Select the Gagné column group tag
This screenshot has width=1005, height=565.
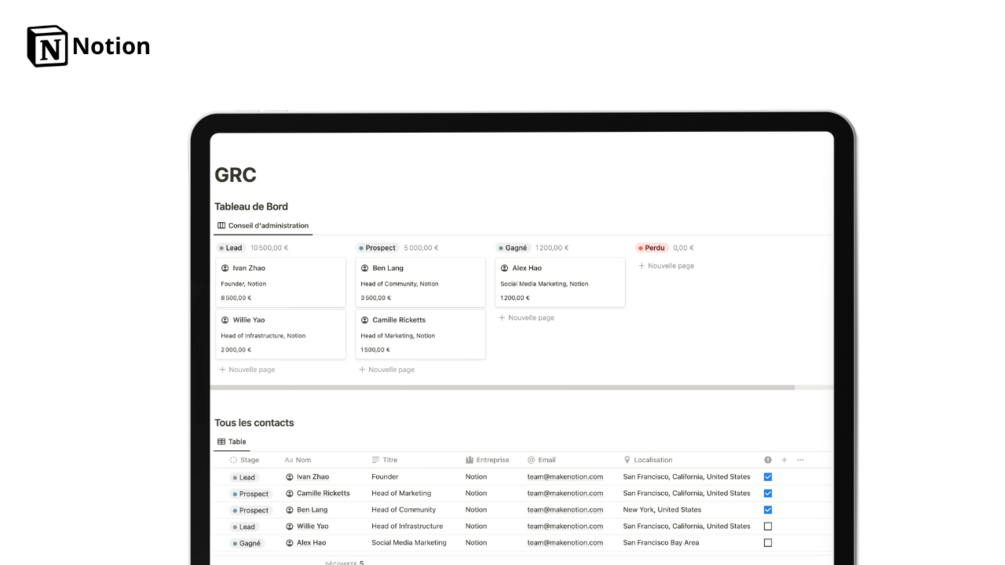click(513, 248)
